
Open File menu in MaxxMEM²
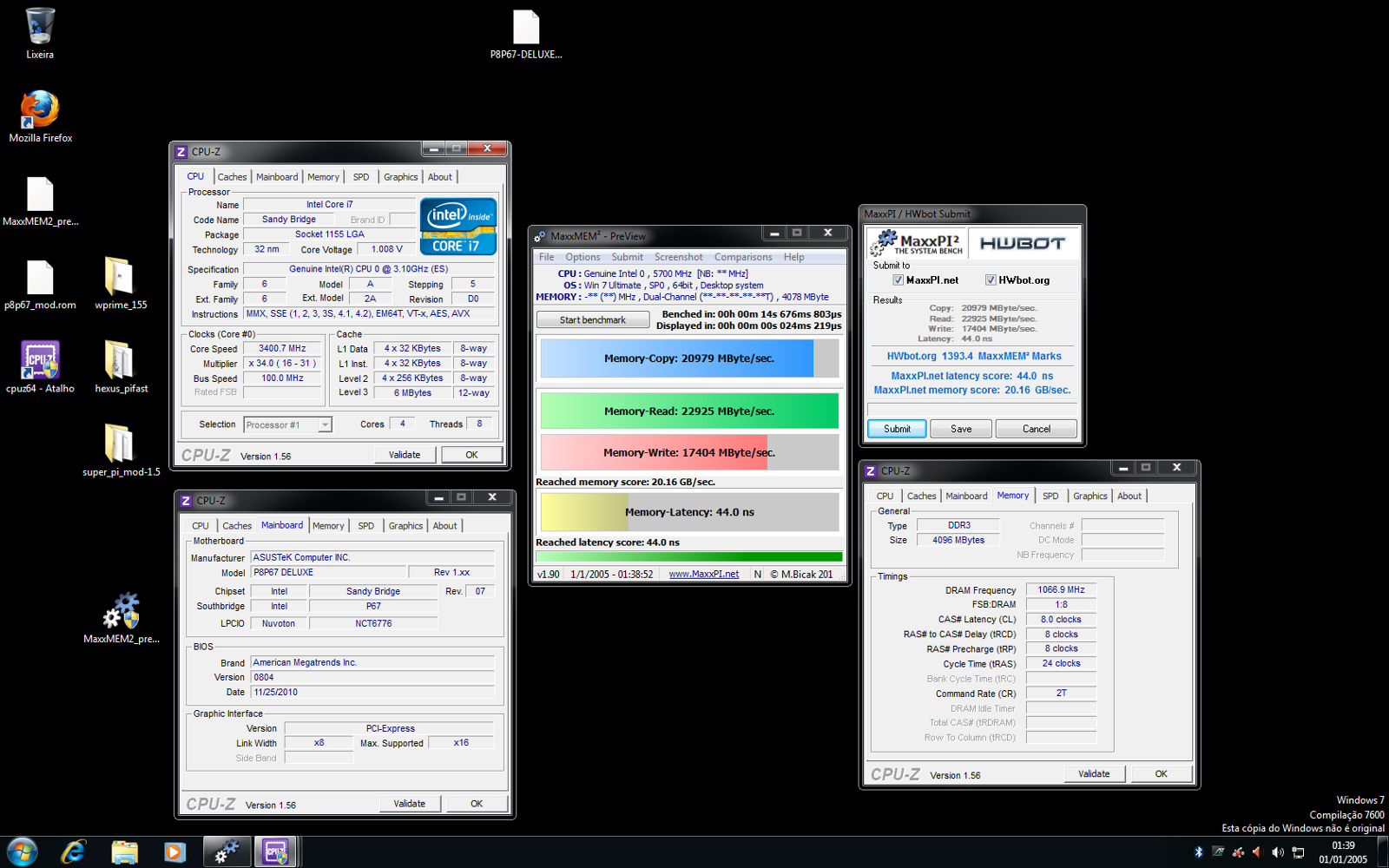point(546,257)
